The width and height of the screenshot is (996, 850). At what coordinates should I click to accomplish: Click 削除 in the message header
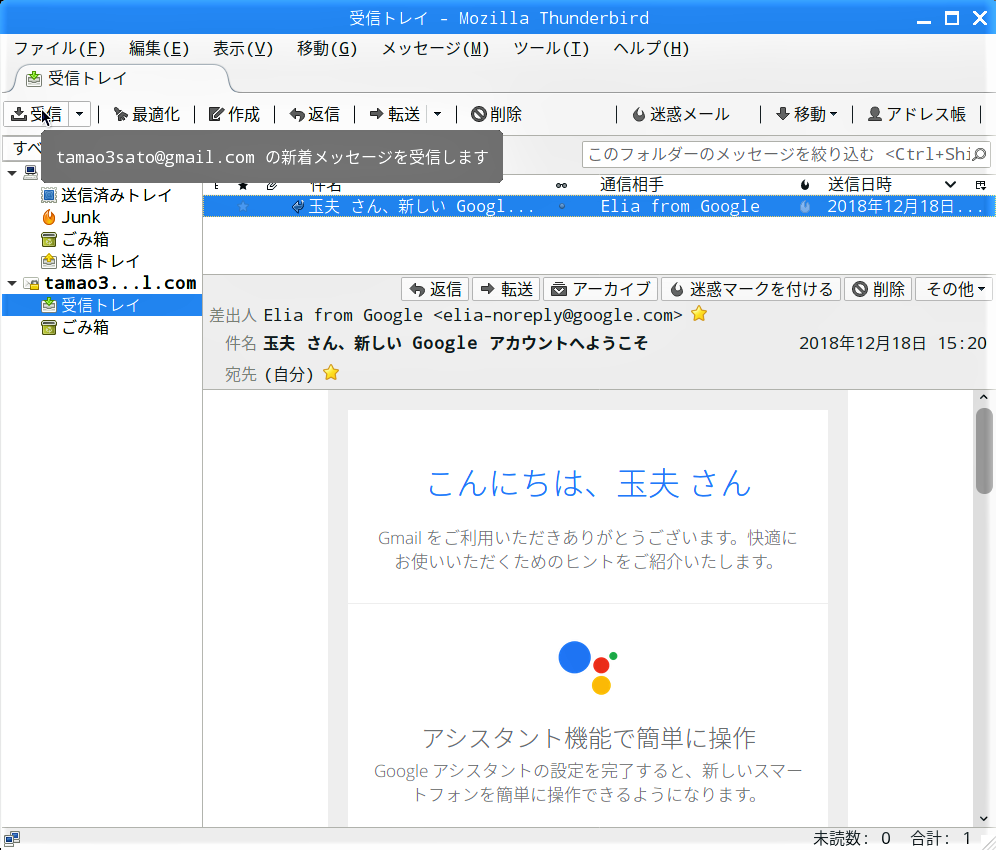(x=878, y=289)
